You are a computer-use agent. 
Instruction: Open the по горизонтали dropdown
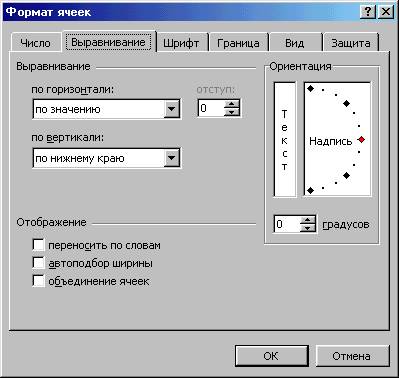172,109
